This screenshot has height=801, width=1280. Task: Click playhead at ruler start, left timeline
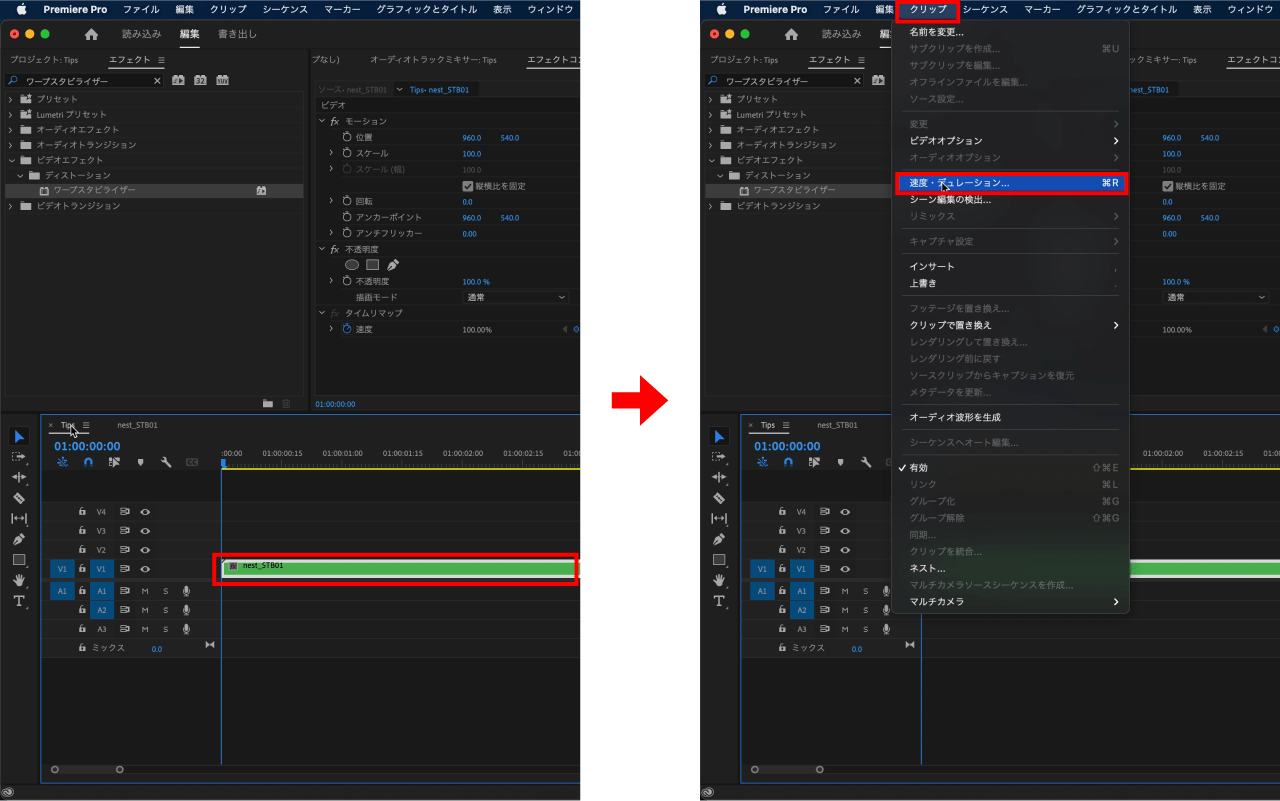pos(223,463)
